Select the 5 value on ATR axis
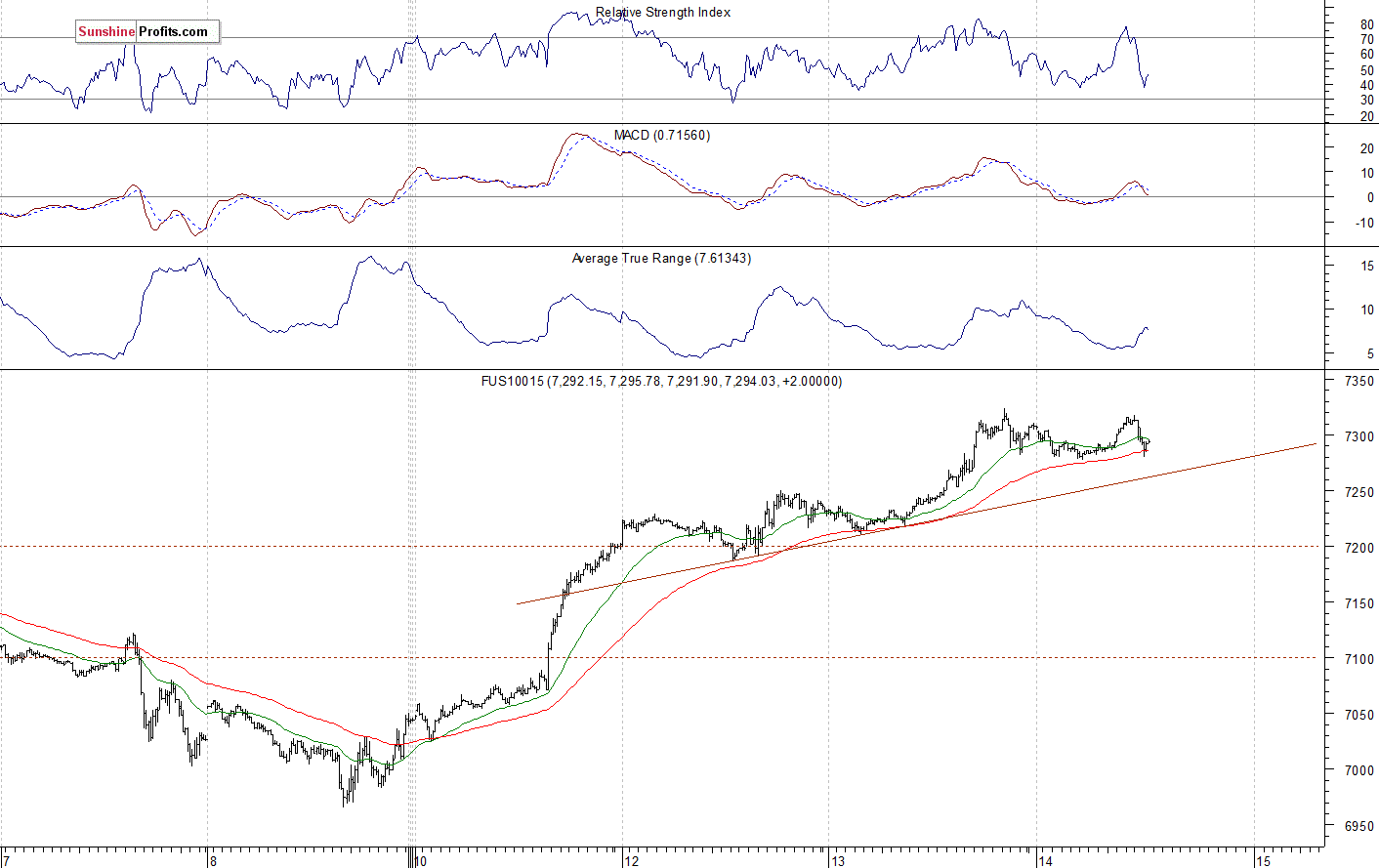The width and height of the screenshot is (1379, 868). tap(1370, 354)
